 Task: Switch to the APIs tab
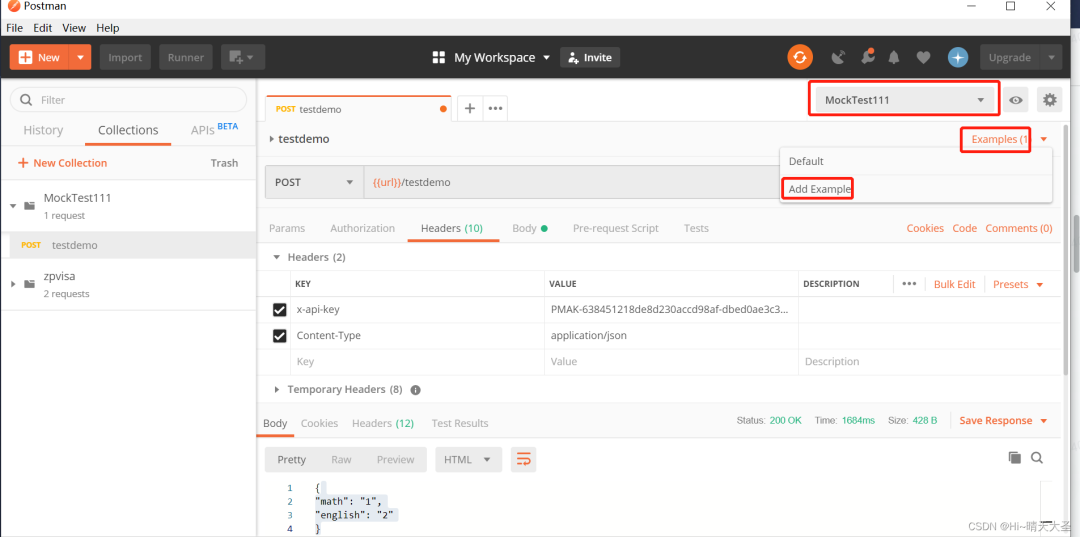[214, 129]
